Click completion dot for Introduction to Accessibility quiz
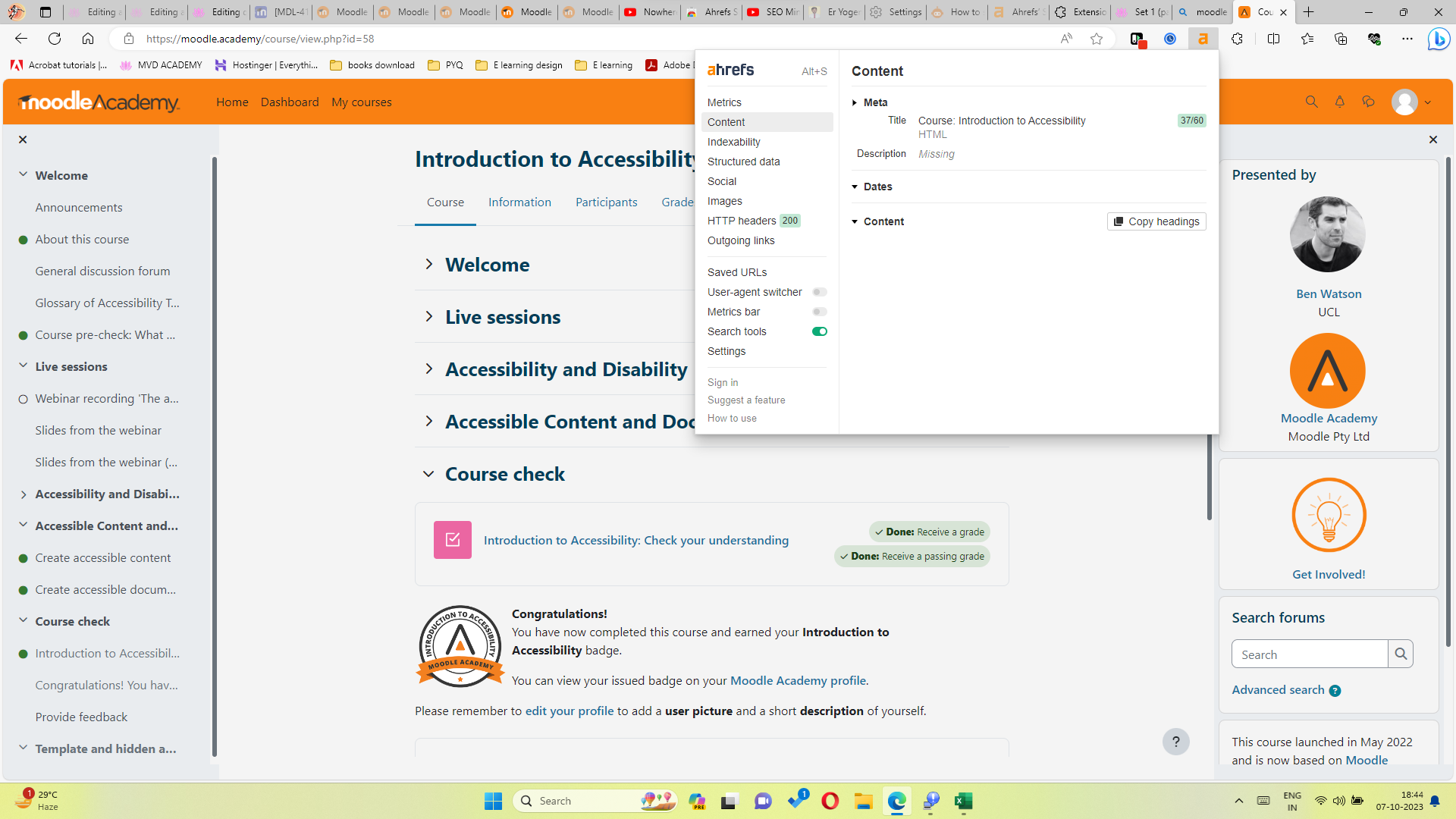 pos(24,654)
